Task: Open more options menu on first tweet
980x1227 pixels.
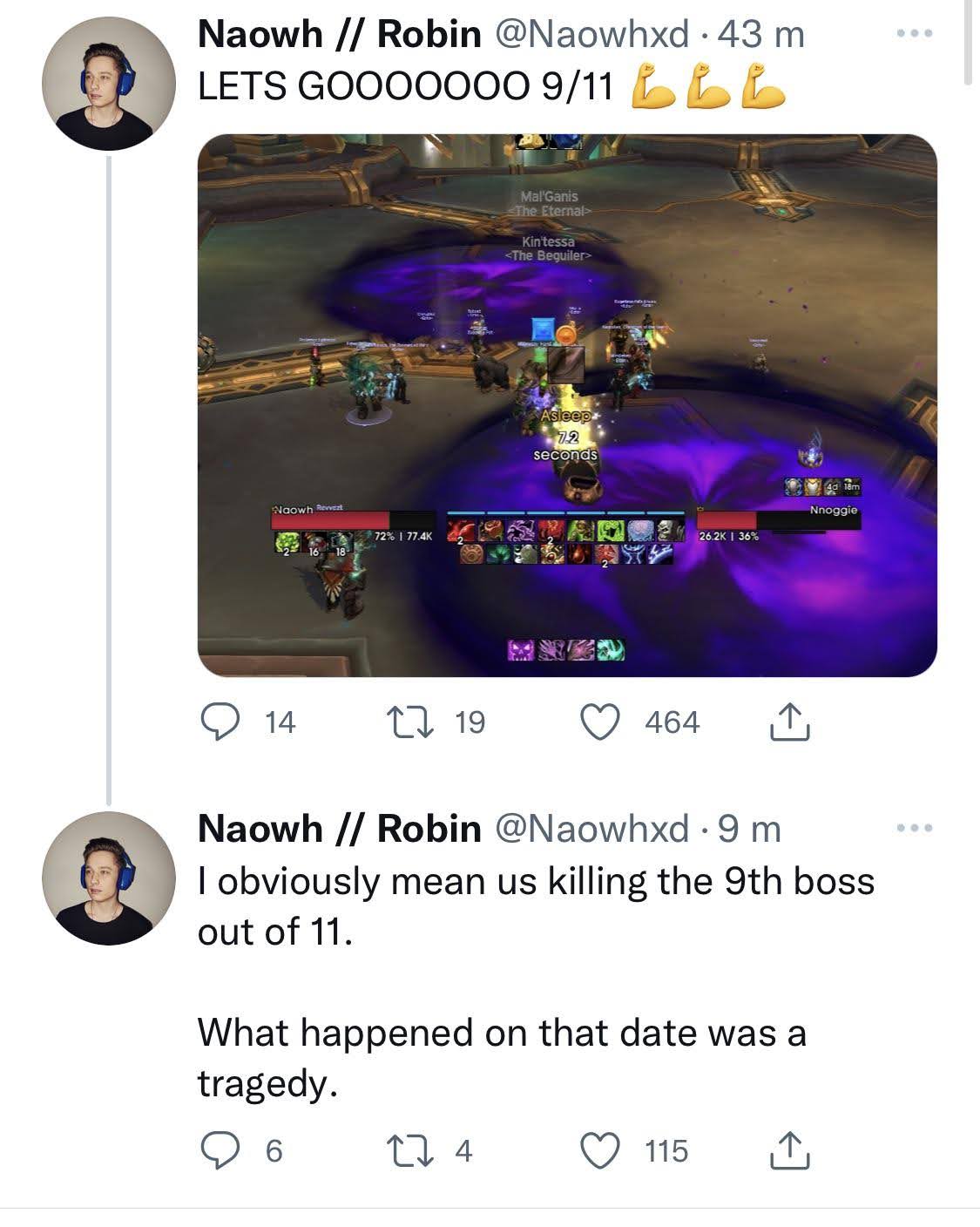Action: pyautogui.click(x=915, y=34)
